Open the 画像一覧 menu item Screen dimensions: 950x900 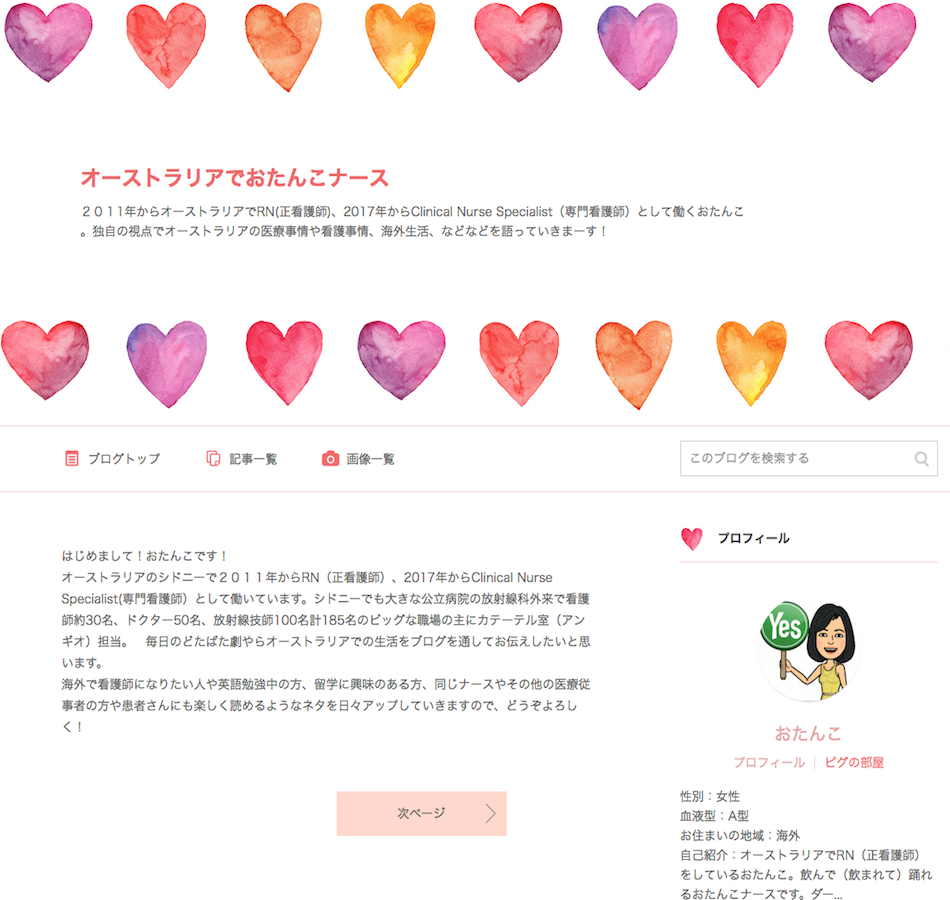coord(358,459)
